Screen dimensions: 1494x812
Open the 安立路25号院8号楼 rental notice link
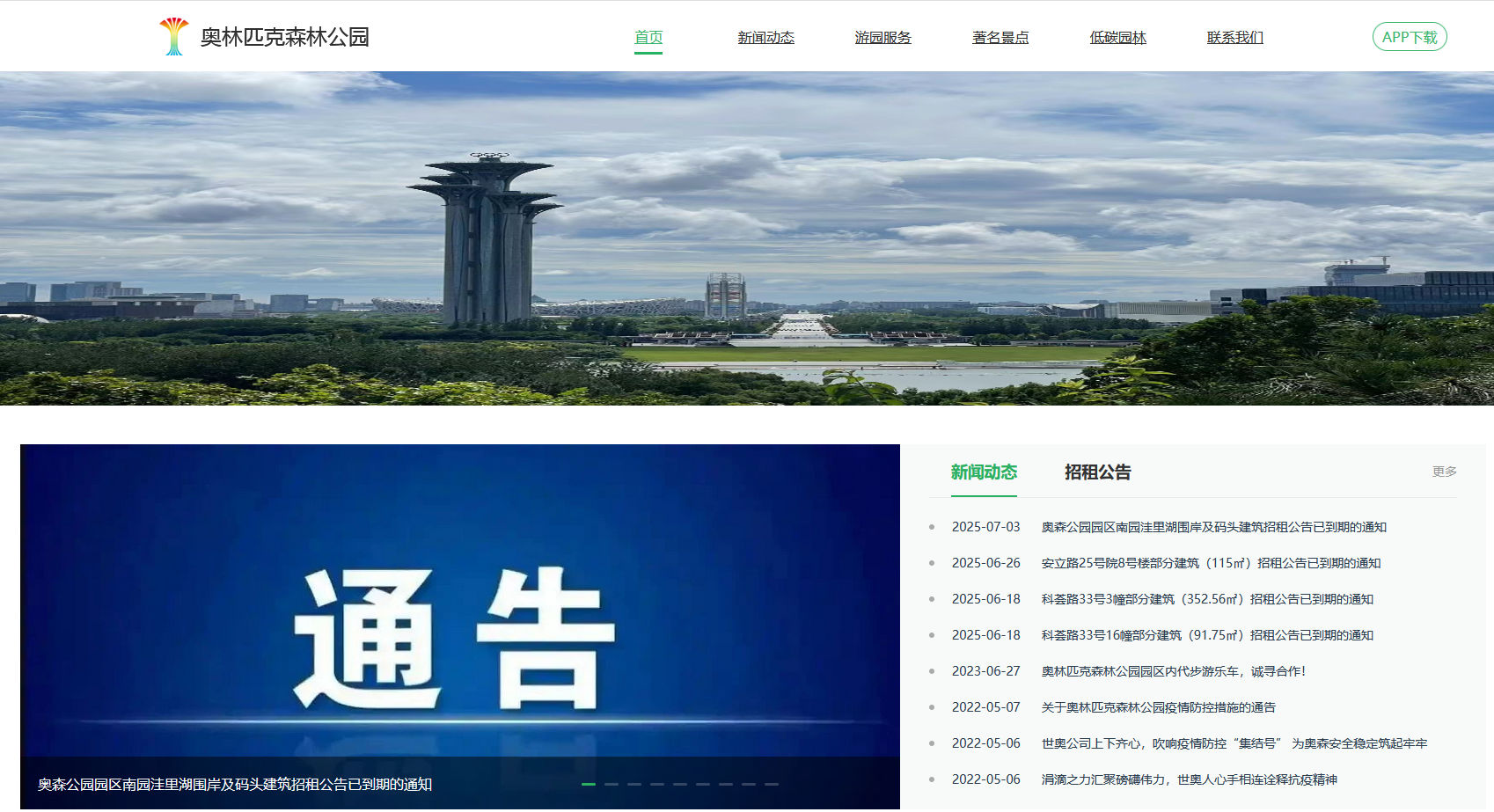click(x=1209, y=563)
